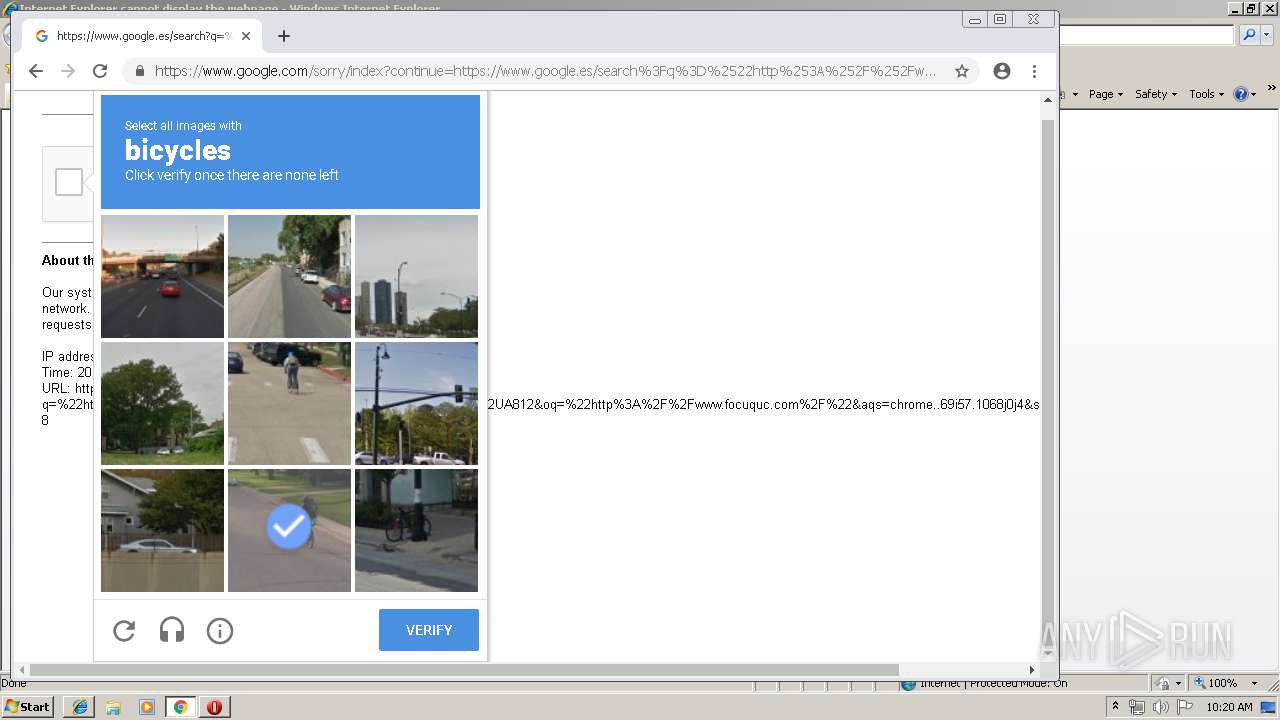Open a new Chrome tab
The width and height of the screenshot is (1280, 720).
(x=284, y=36)
